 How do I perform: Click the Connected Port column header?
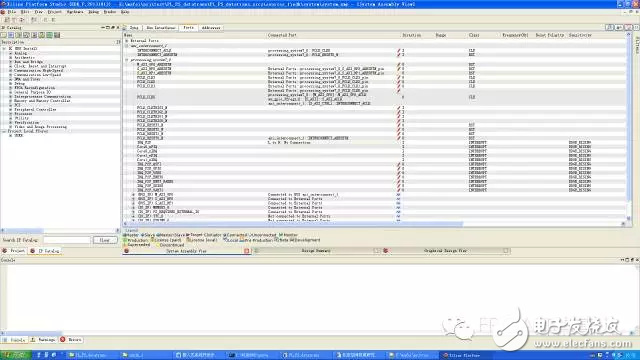point(282,36)
